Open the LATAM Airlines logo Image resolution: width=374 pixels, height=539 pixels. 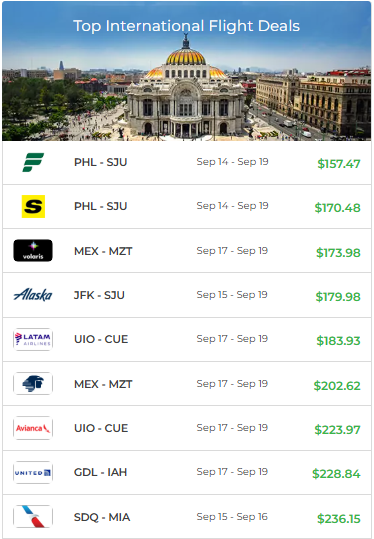coord(33,339)
